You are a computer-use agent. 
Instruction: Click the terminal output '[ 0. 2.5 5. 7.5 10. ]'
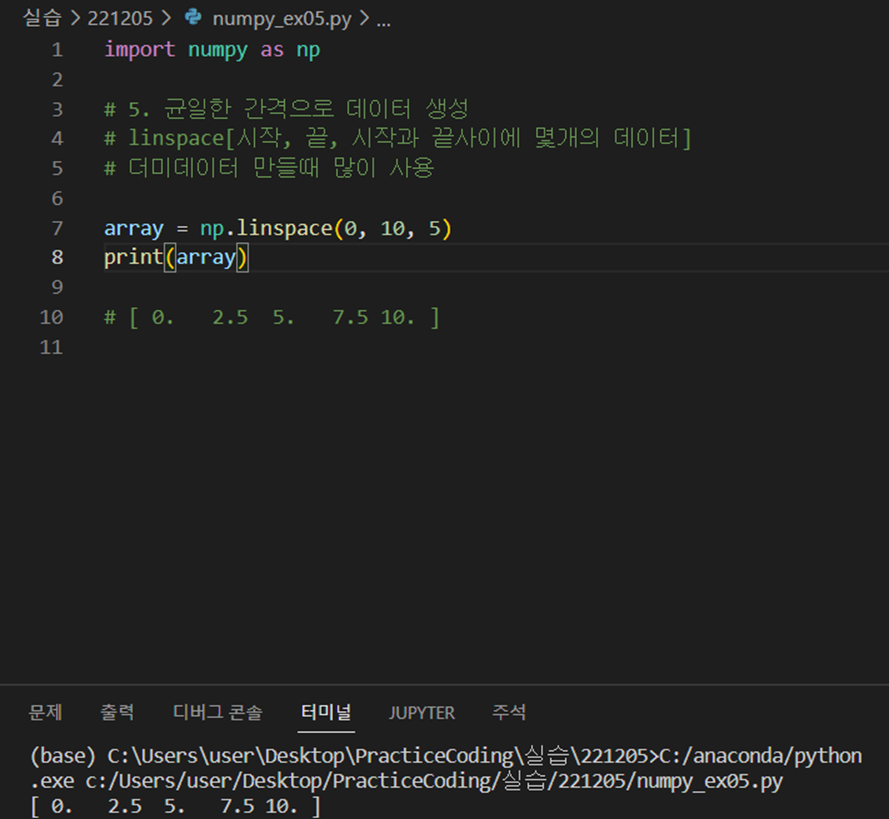[176, 806]
